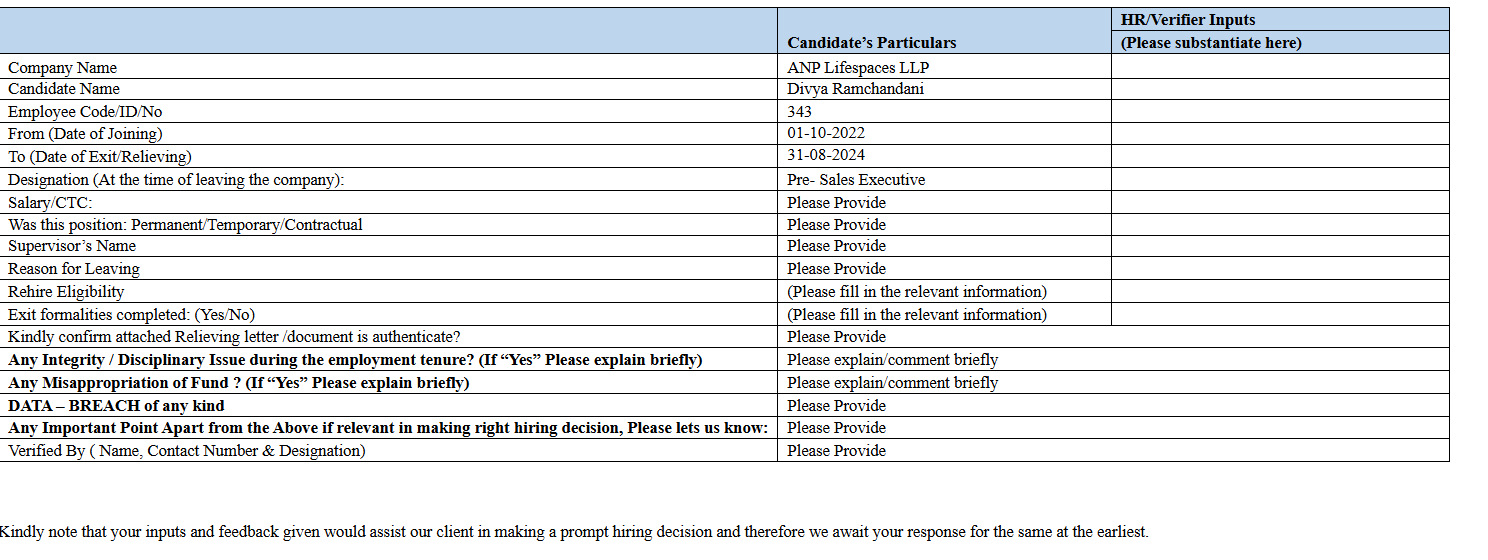Click the Rehire Eligibility fill-in placeholder text
This screenshot has width=1488, height=560.
[x=916, y=292]
